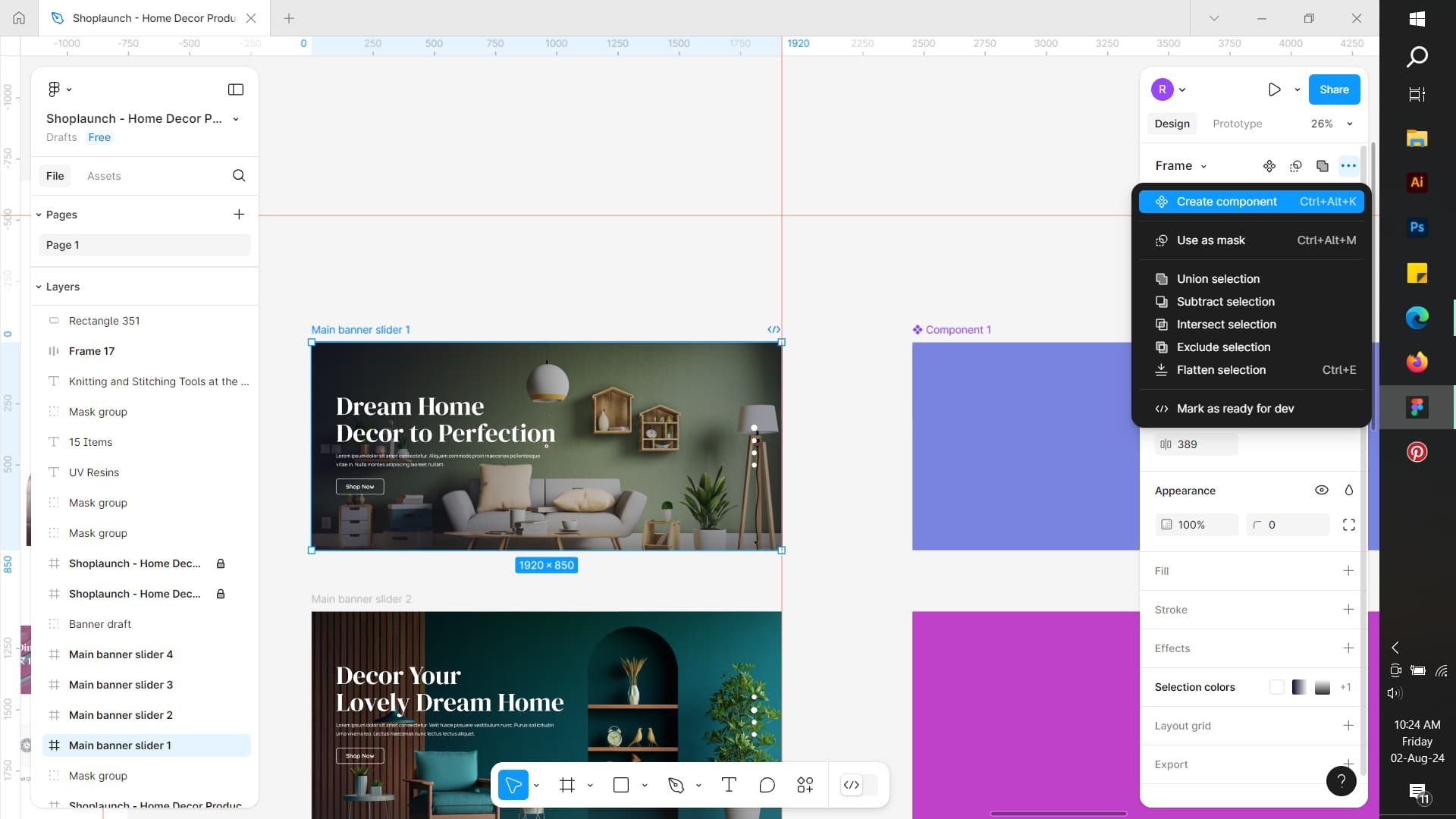The width and height of the screenshot is (1456, 819).
Task: Open the help question mark button
Action: tap(1341, 781)
